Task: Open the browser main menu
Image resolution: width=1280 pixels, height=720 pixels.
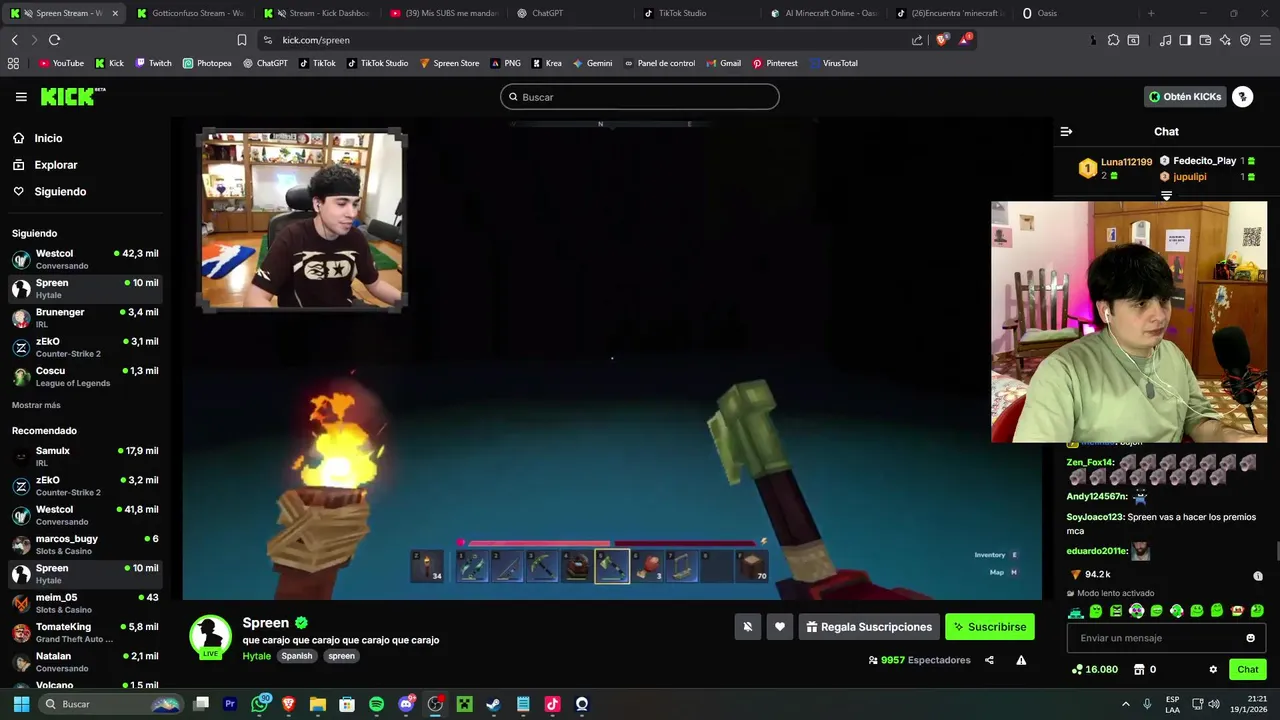Action: pyautogui.click(x=1265, y=40)
